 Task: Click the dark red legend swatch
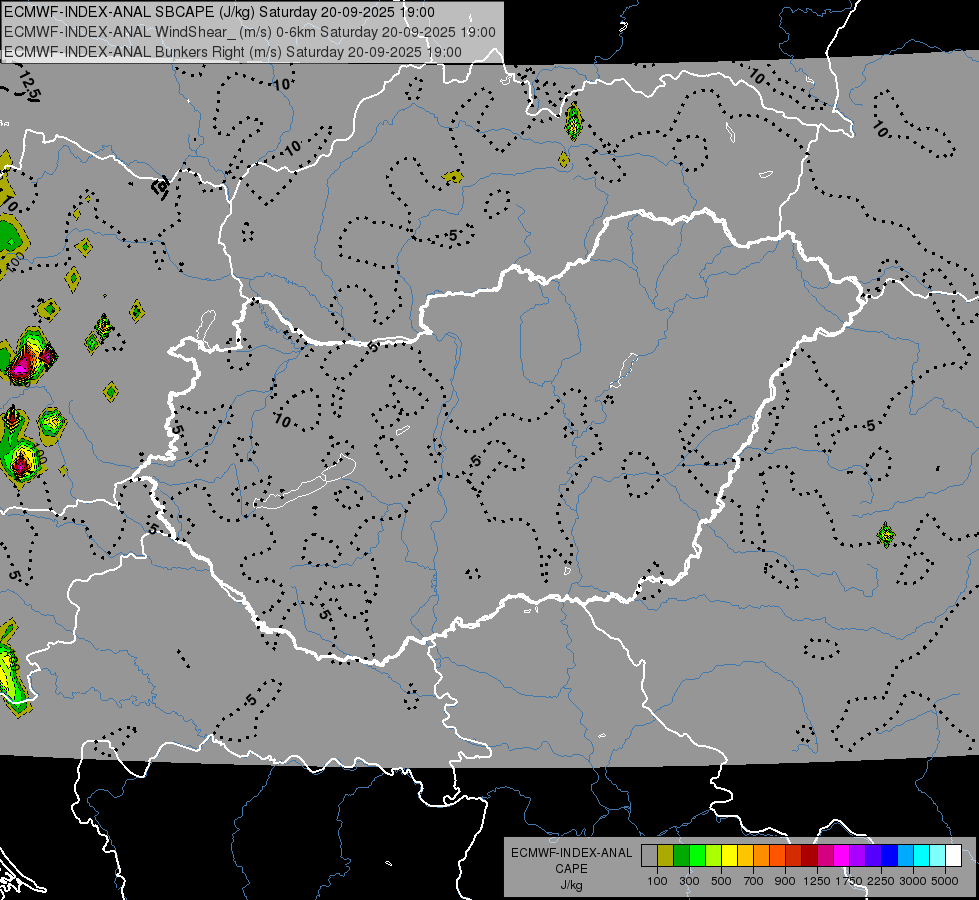coord(810,856)
